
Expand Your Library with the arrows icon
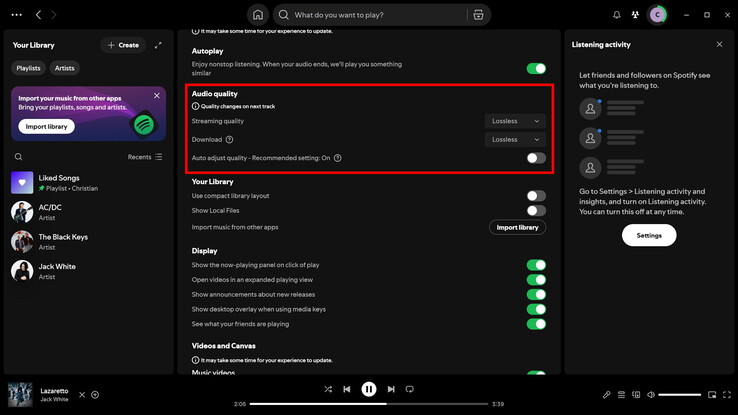click(x=158, y=45)
